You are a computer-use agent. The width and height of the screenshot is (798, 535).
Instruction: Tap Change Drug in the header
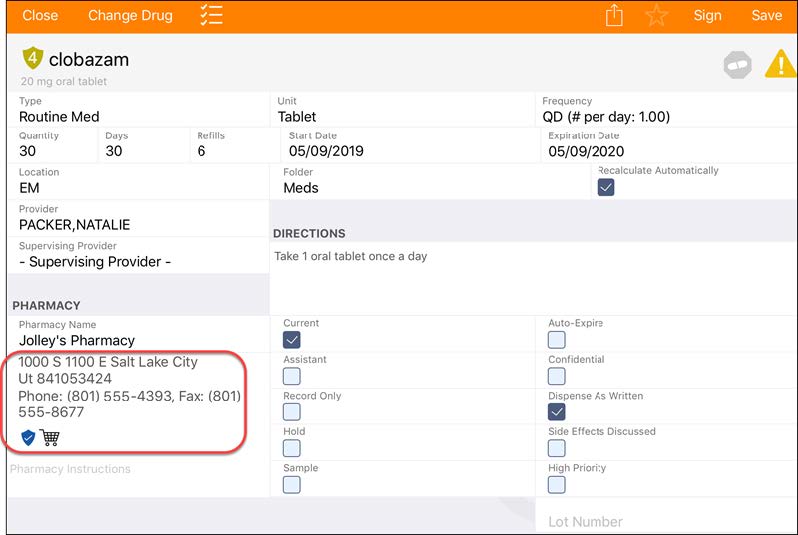pyautogui.click(x=130, y=15)
